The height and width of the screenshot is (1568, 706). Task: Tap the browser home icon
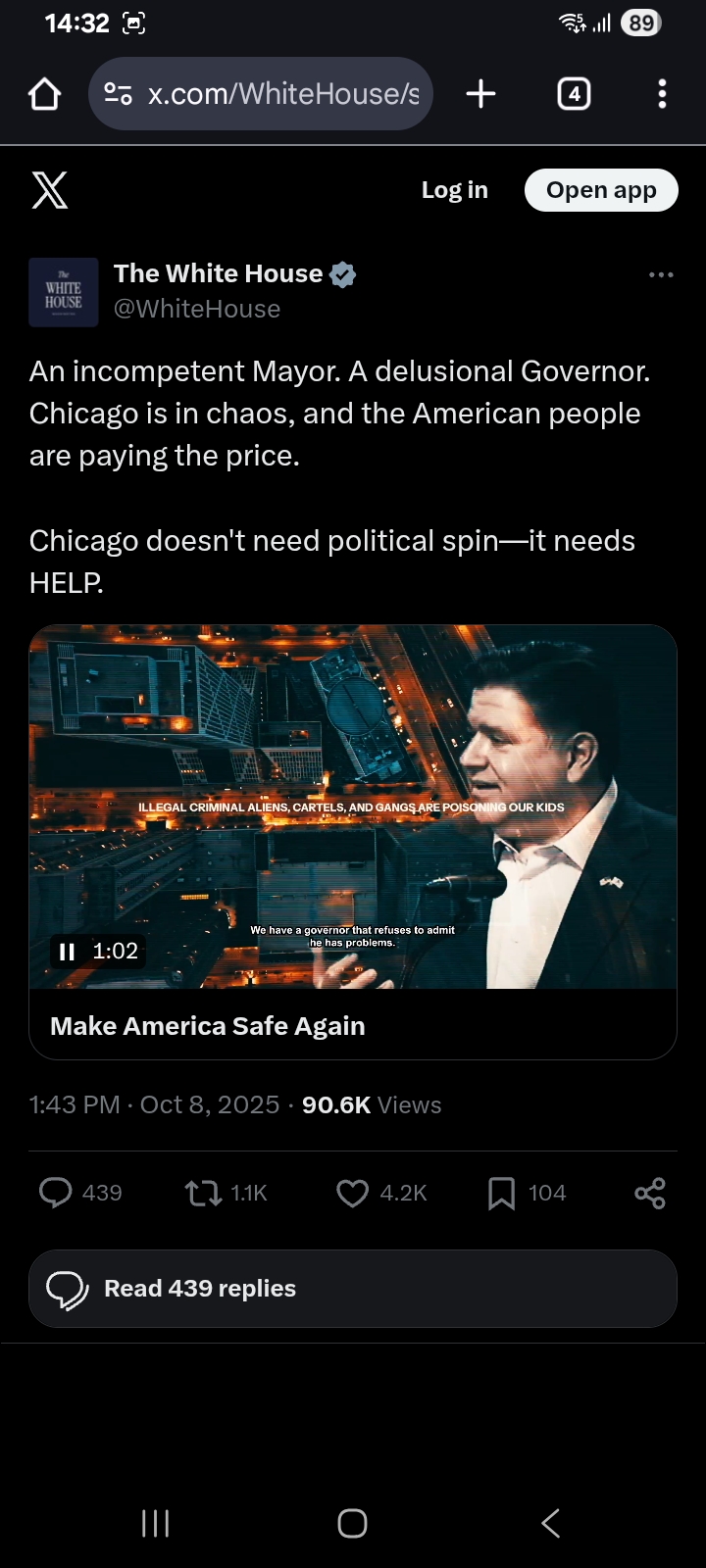pyautogui.click(x=45, y=94)
